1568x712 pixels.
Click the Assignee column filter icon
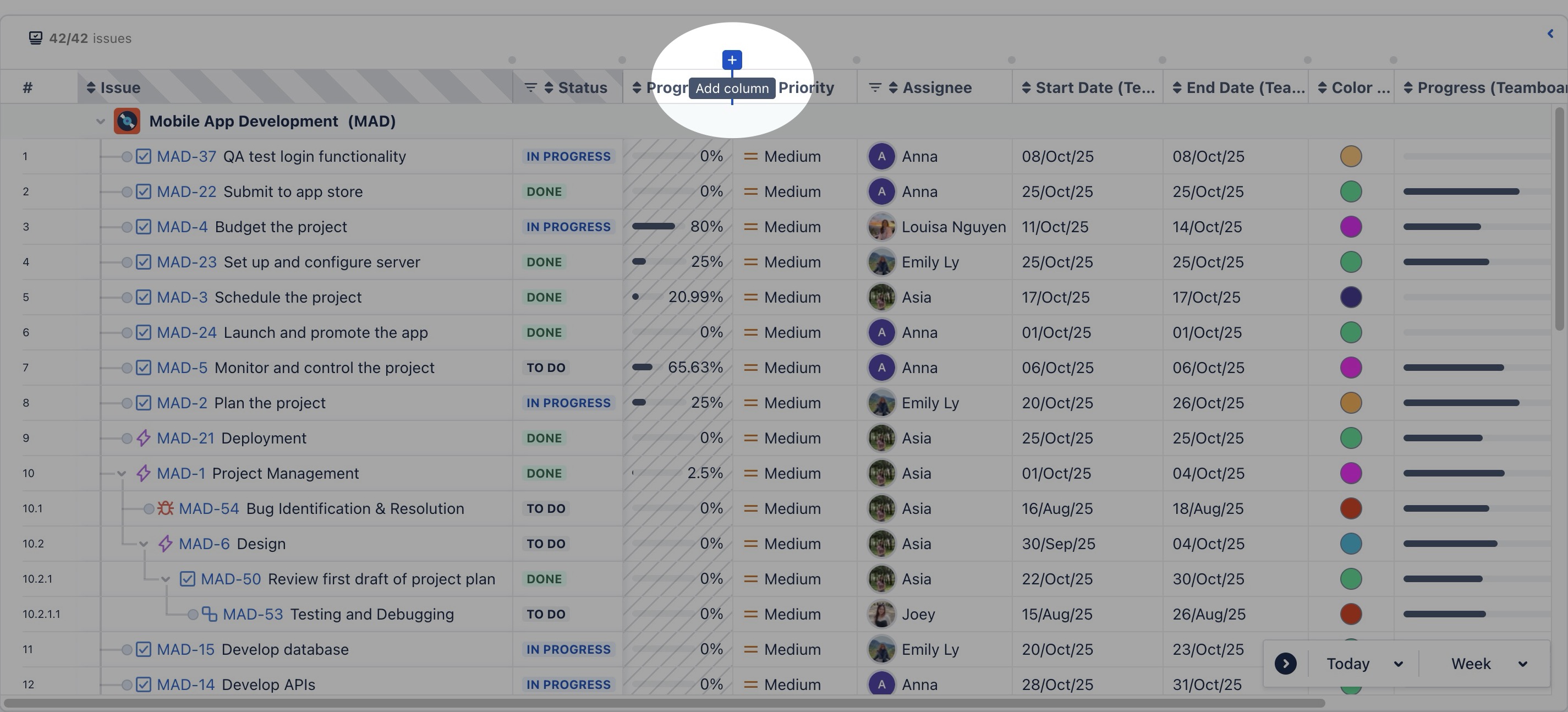point(875,87)
